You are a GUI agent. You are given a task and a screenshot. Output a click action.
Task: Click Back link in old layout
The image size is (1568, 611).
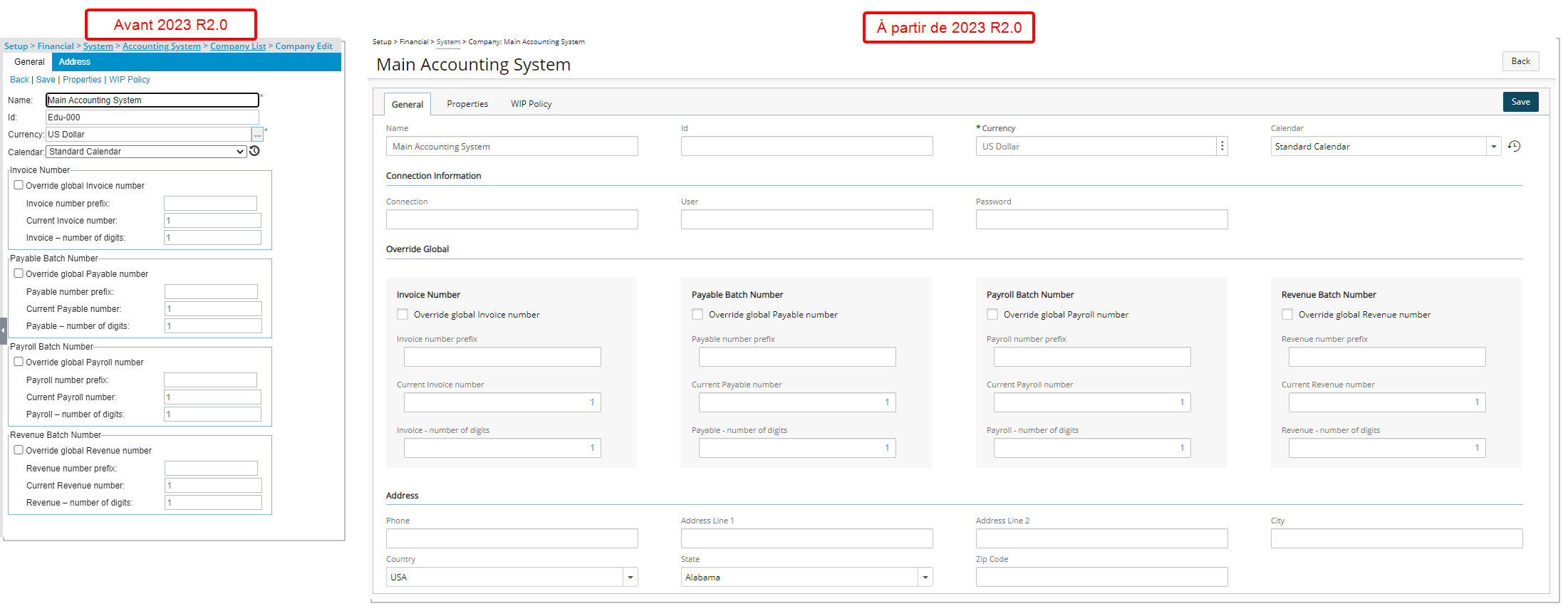19,80
